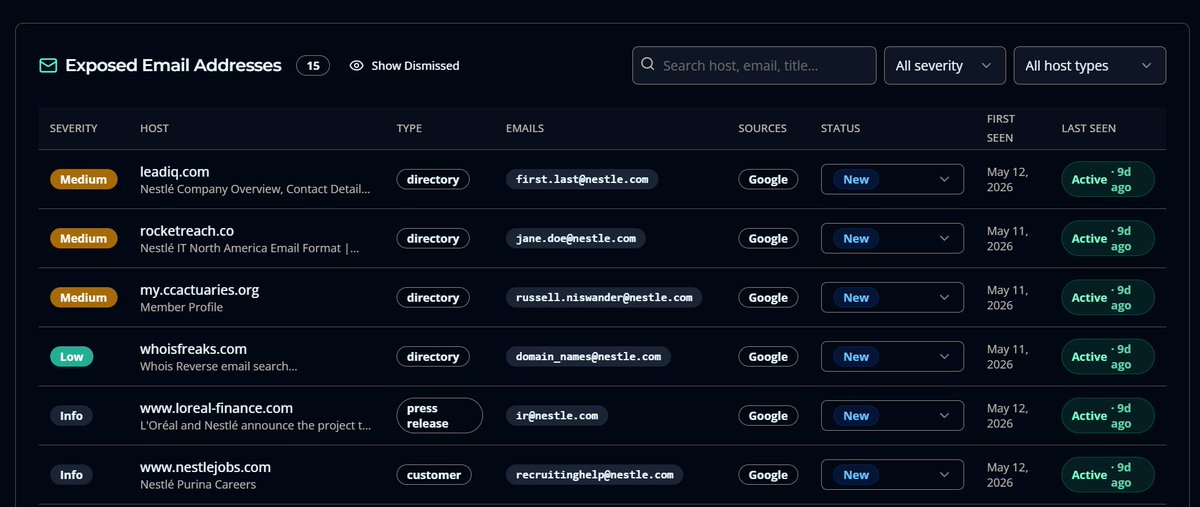
Task: Click the Member Profile subtitle text
Action: point(181,308)
